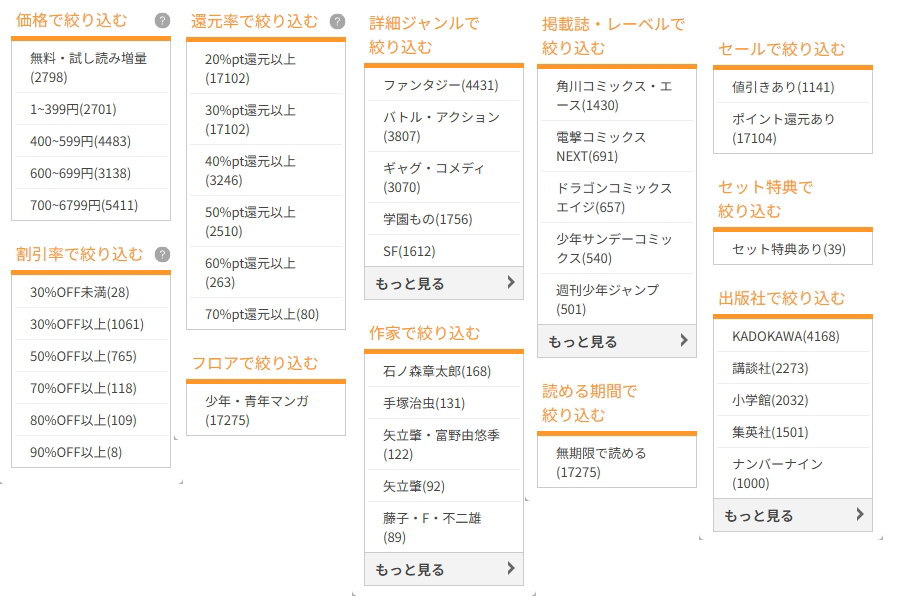This screenshot has height=600, width=900.
Task: Click help icon beside 割引率で絞り込む
Action: [162, 254]
